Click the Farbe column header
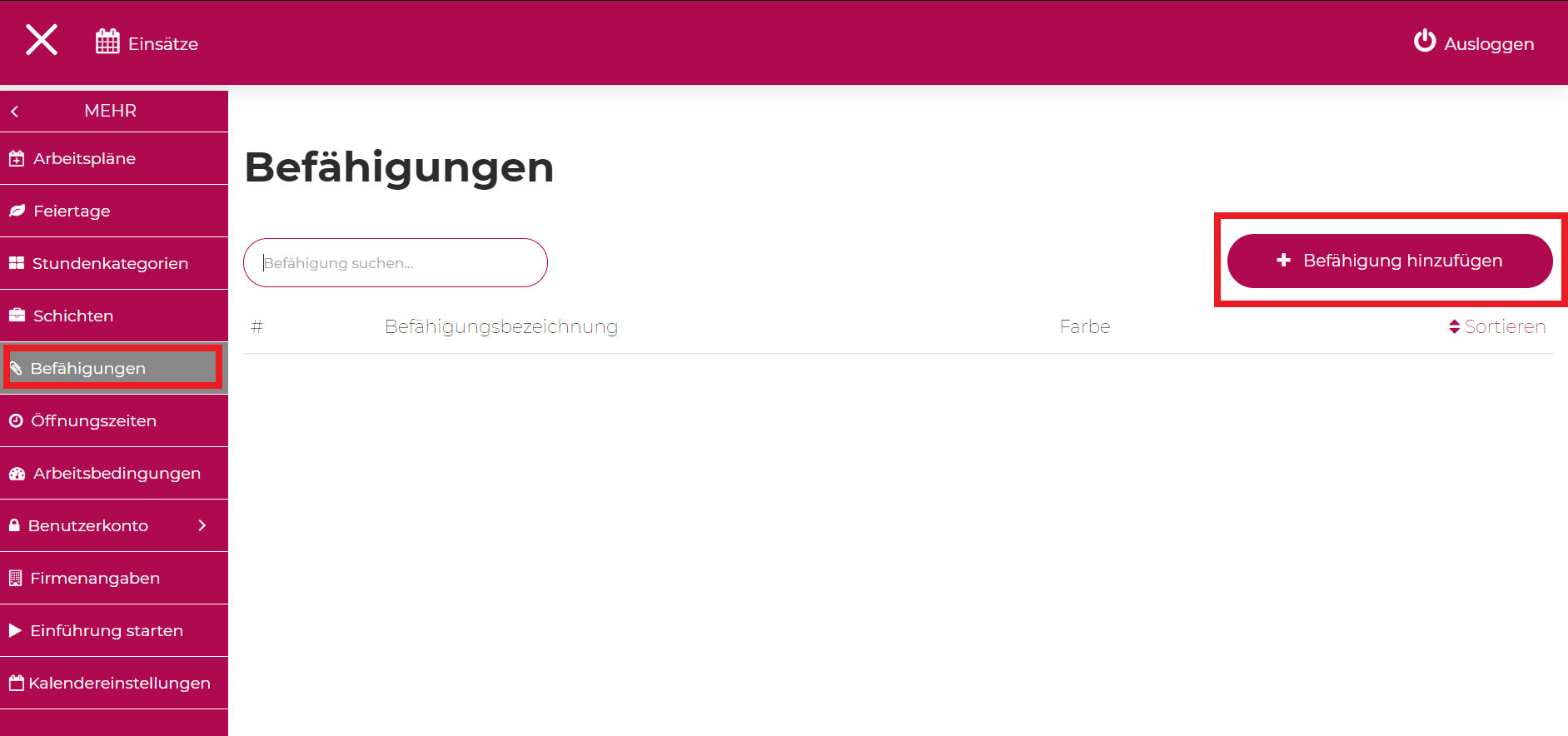The image size is (1568, 736). click(x=1084, y=326)
